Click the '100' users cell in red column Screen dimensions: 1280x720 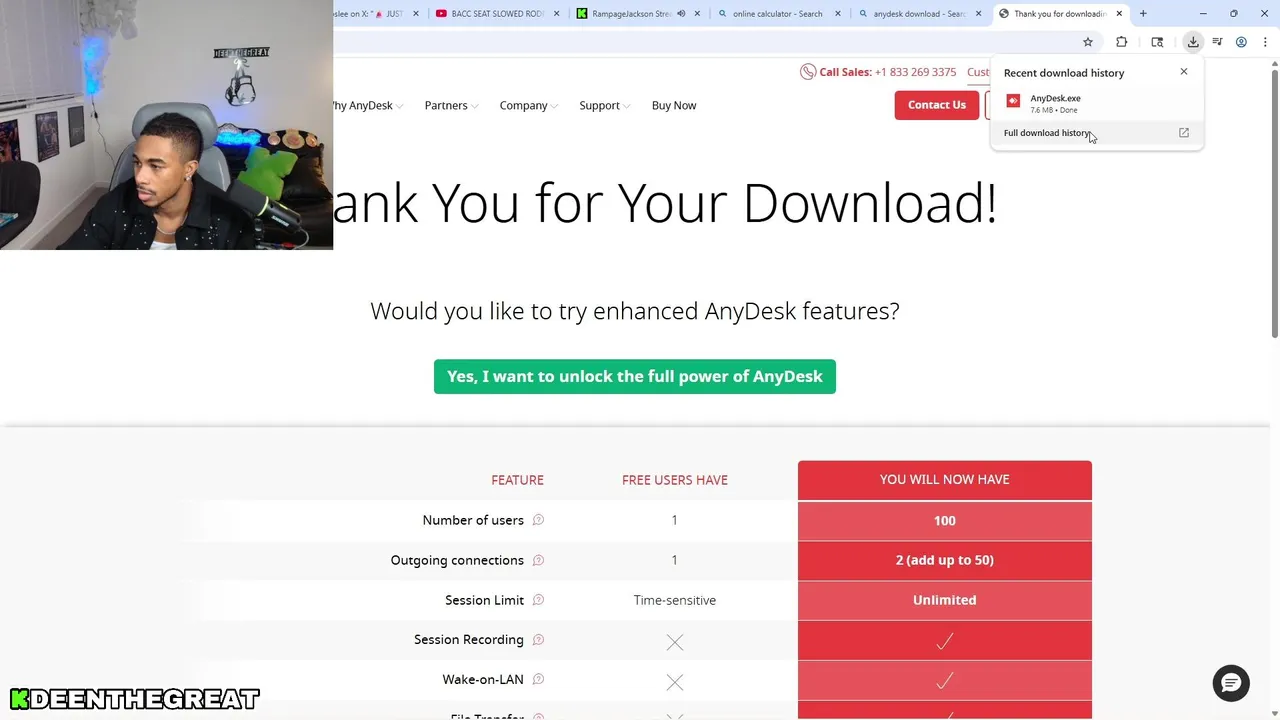945,520
